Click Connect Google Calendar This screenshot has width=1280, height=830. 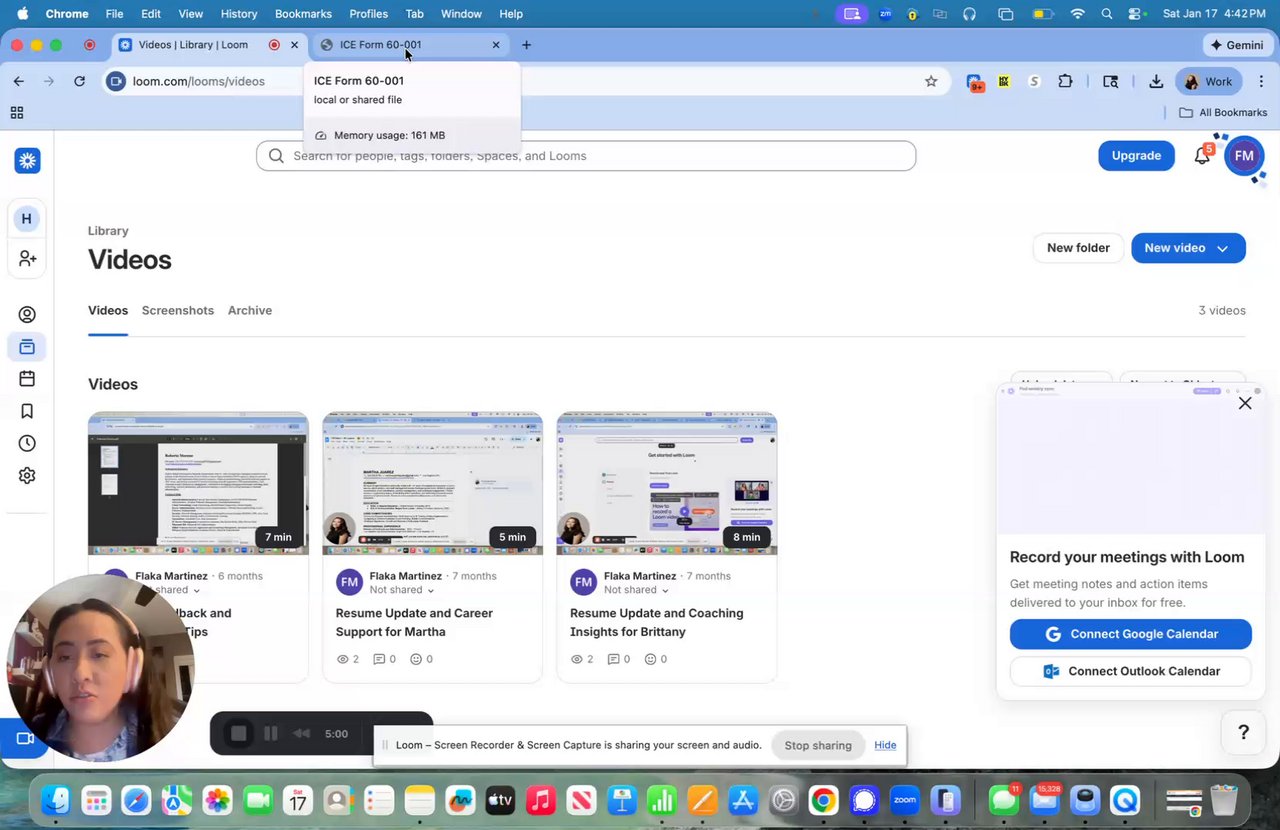point(1131,634)
